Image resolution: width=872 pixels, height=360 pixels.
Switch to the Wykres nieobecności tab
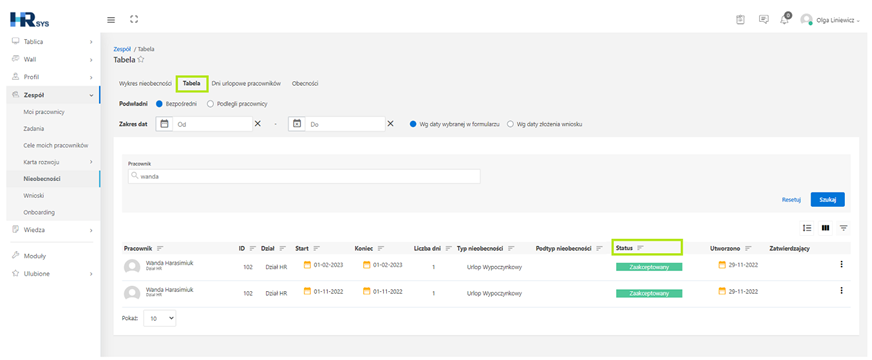pos(145,83)
